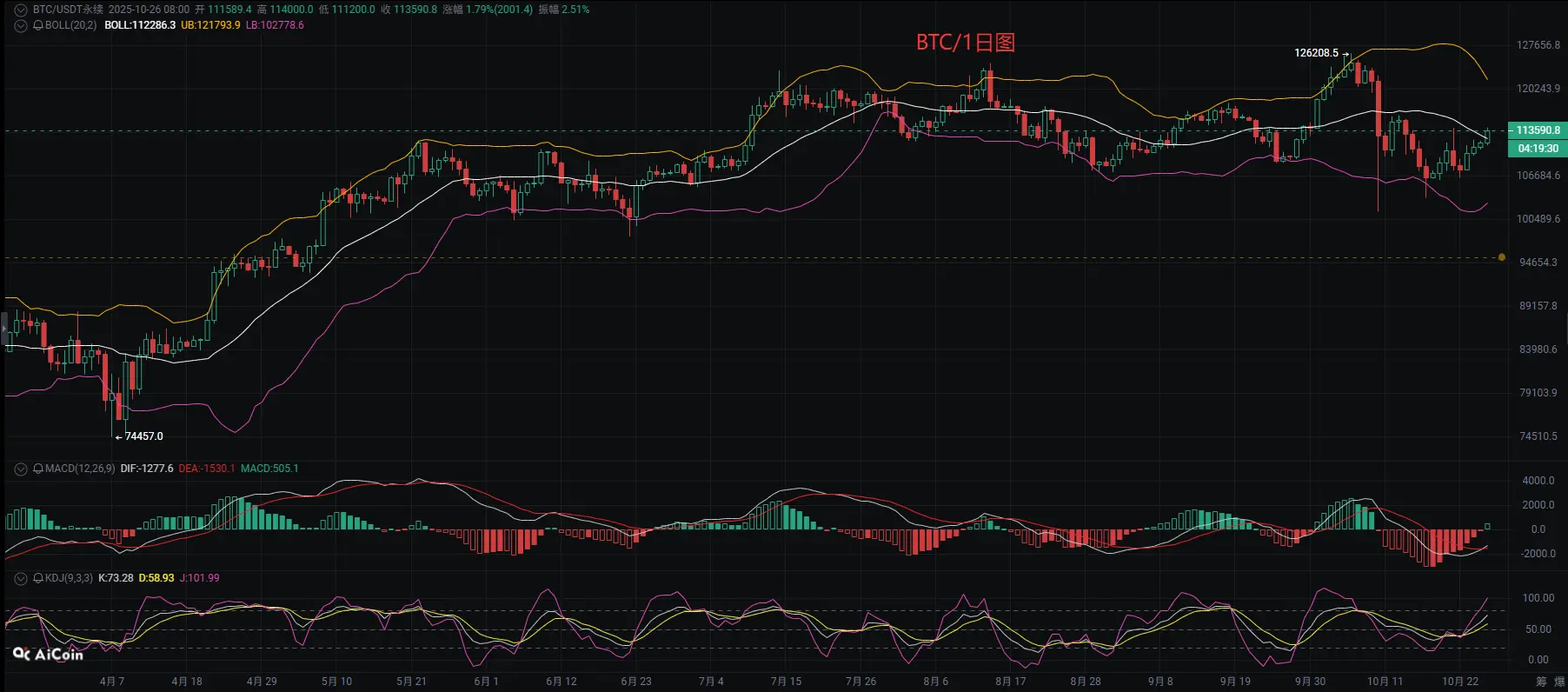
Task: Click the current price tag 113590.8
Action: click(x=1538, y=130)
